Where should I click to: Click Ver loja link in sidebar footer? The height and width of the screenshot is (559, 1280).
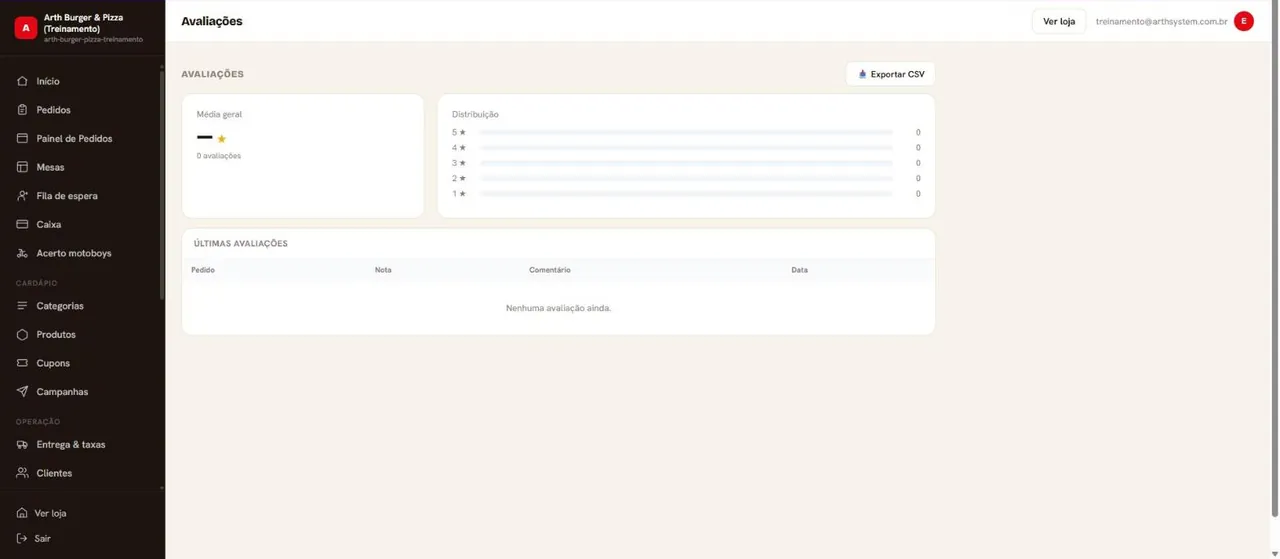[x=50, y=513]
